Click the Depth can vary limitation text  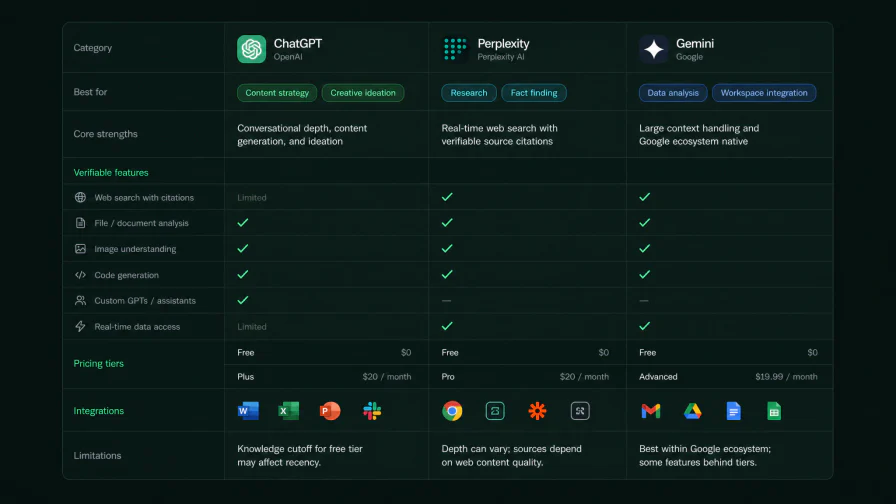[x=511, y=455]
